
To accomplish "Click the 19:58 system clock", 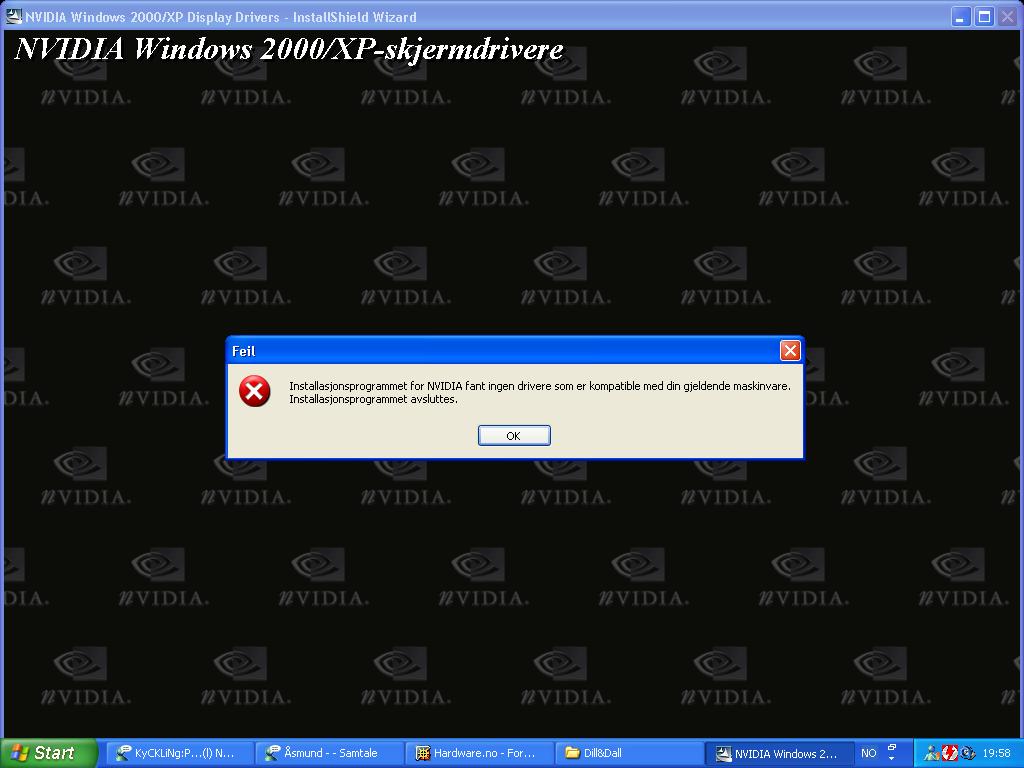I will [996, 754].
